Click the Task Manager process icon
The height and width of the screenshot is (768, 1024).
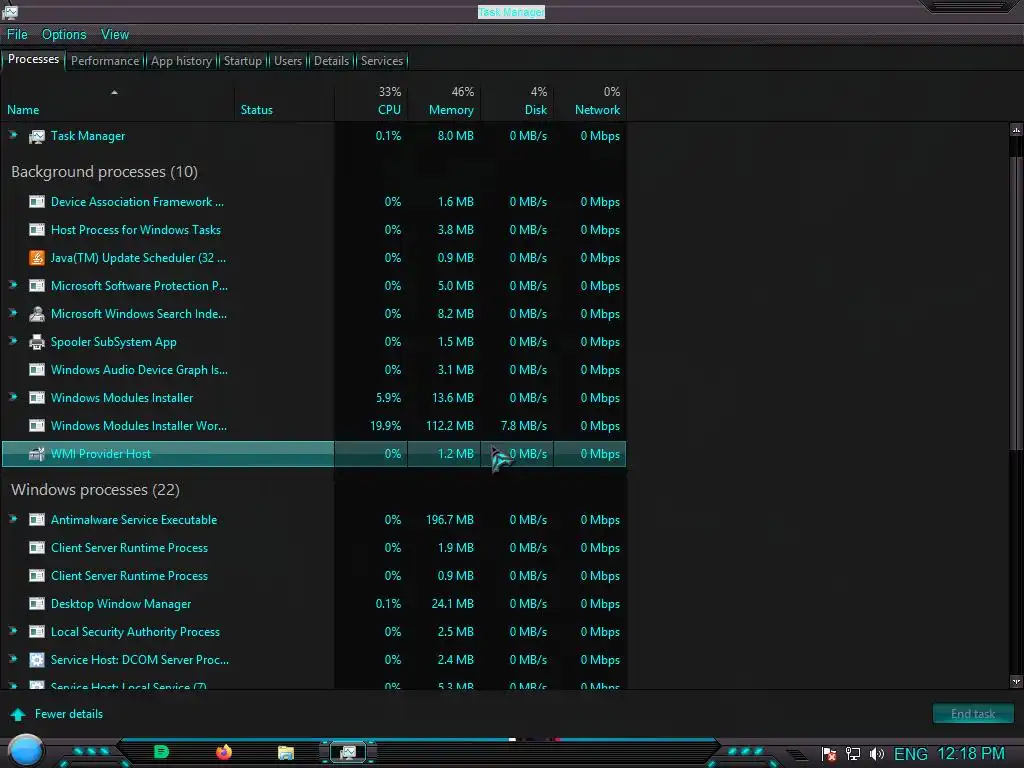tap(37, 136)
